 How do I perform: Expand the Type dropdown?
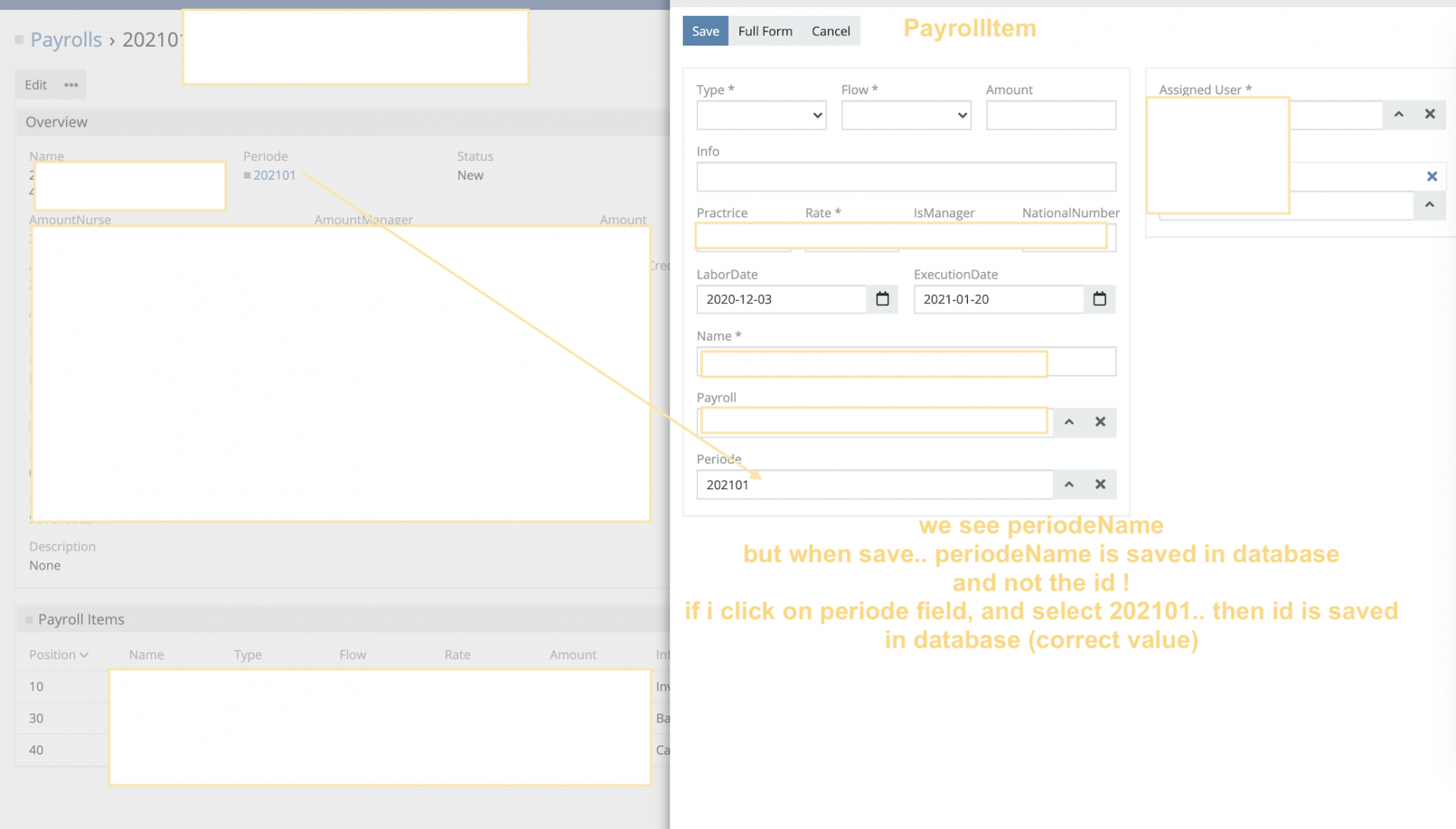pos(760,116)
